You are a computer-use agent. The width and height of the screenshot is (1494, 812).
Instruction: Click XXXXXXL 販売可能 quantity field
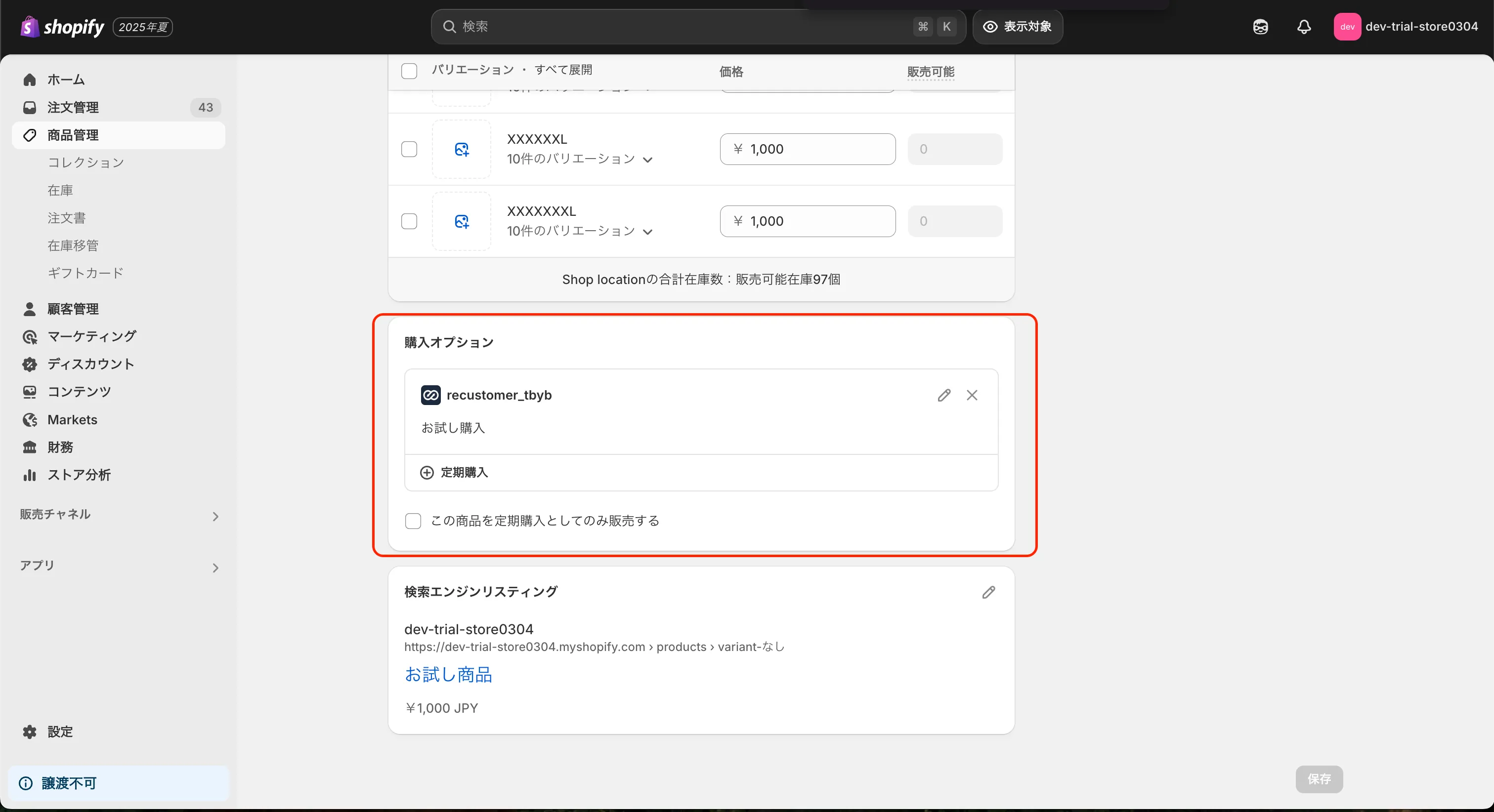[x=955, y=149]
